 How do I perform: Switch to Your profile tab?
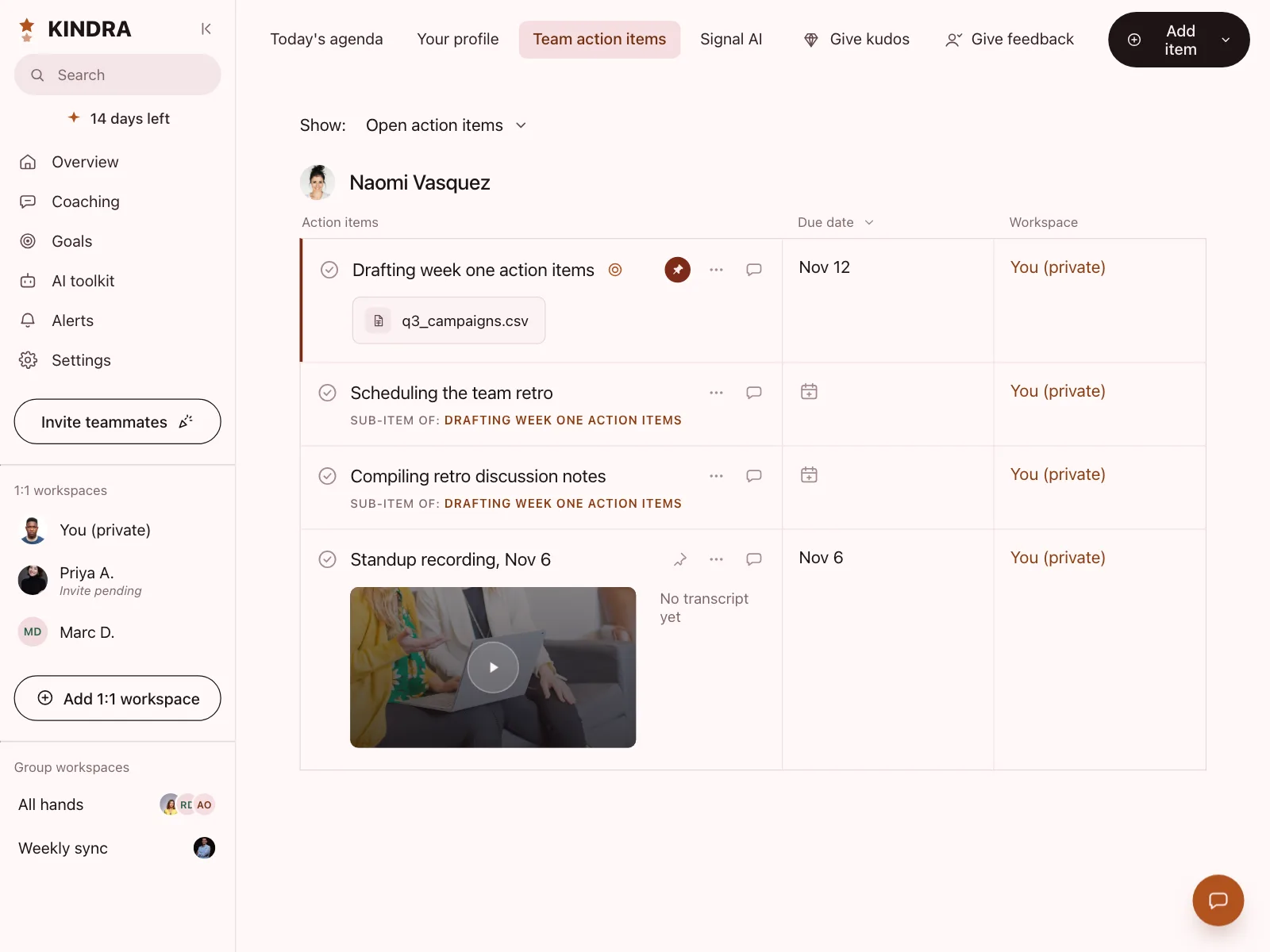tap(458, 39)
